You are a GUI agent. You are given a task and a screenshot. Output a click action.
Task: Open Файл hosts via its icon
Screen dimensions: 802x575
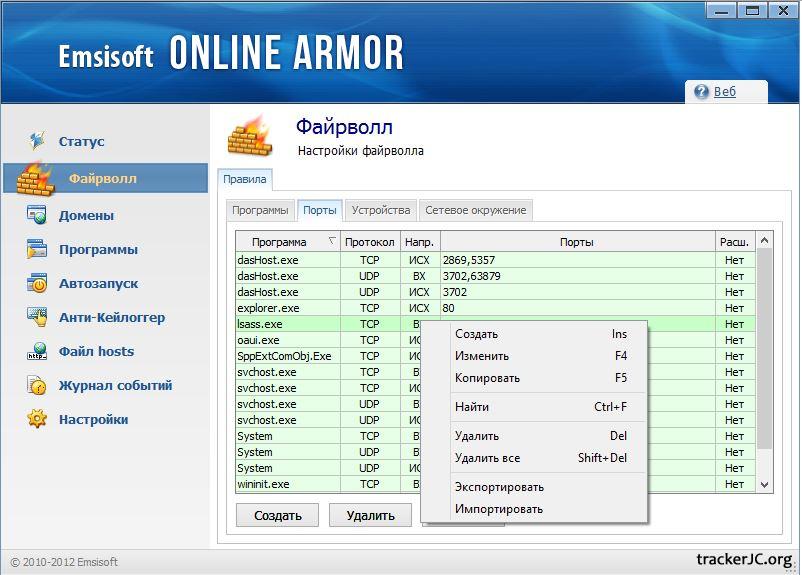[37, 351]
